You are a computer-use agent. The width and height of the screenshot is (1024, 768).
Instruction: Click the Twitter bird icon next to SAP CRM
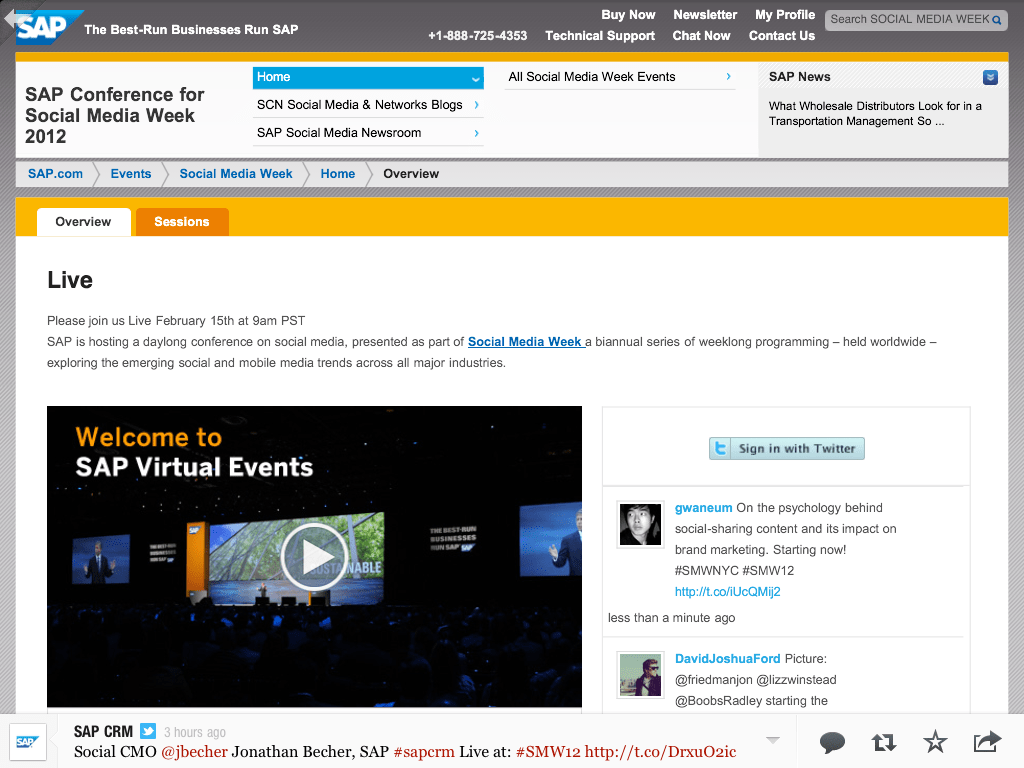[148, 731]
